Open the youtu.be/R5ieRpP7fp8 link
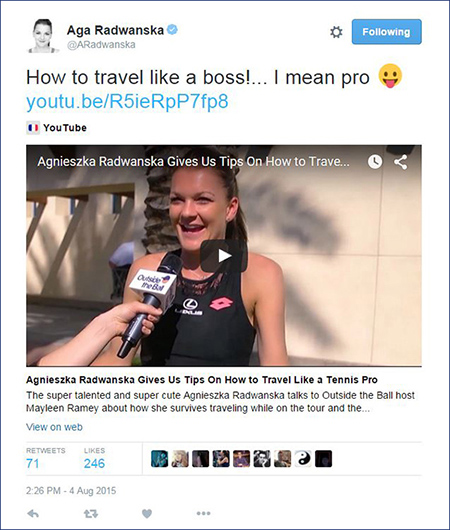The image size is (450, 530). coord(127,101)
